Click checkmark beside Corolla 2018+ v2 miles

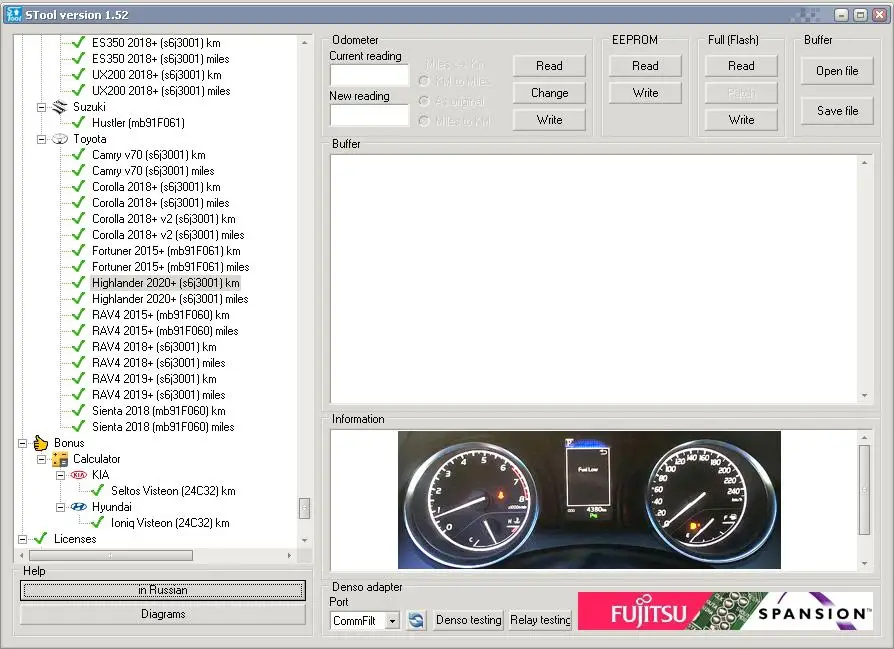[79, 234]
